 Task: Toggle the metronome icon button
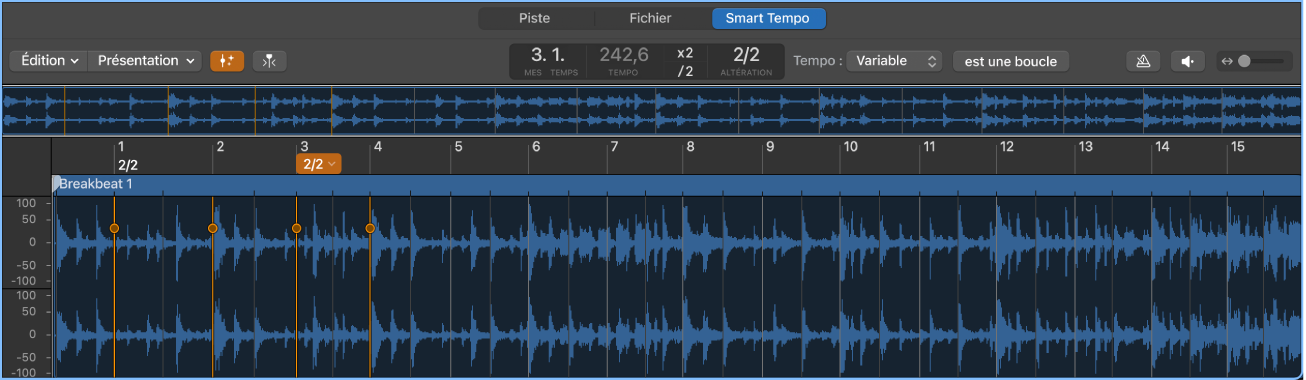1143,61
